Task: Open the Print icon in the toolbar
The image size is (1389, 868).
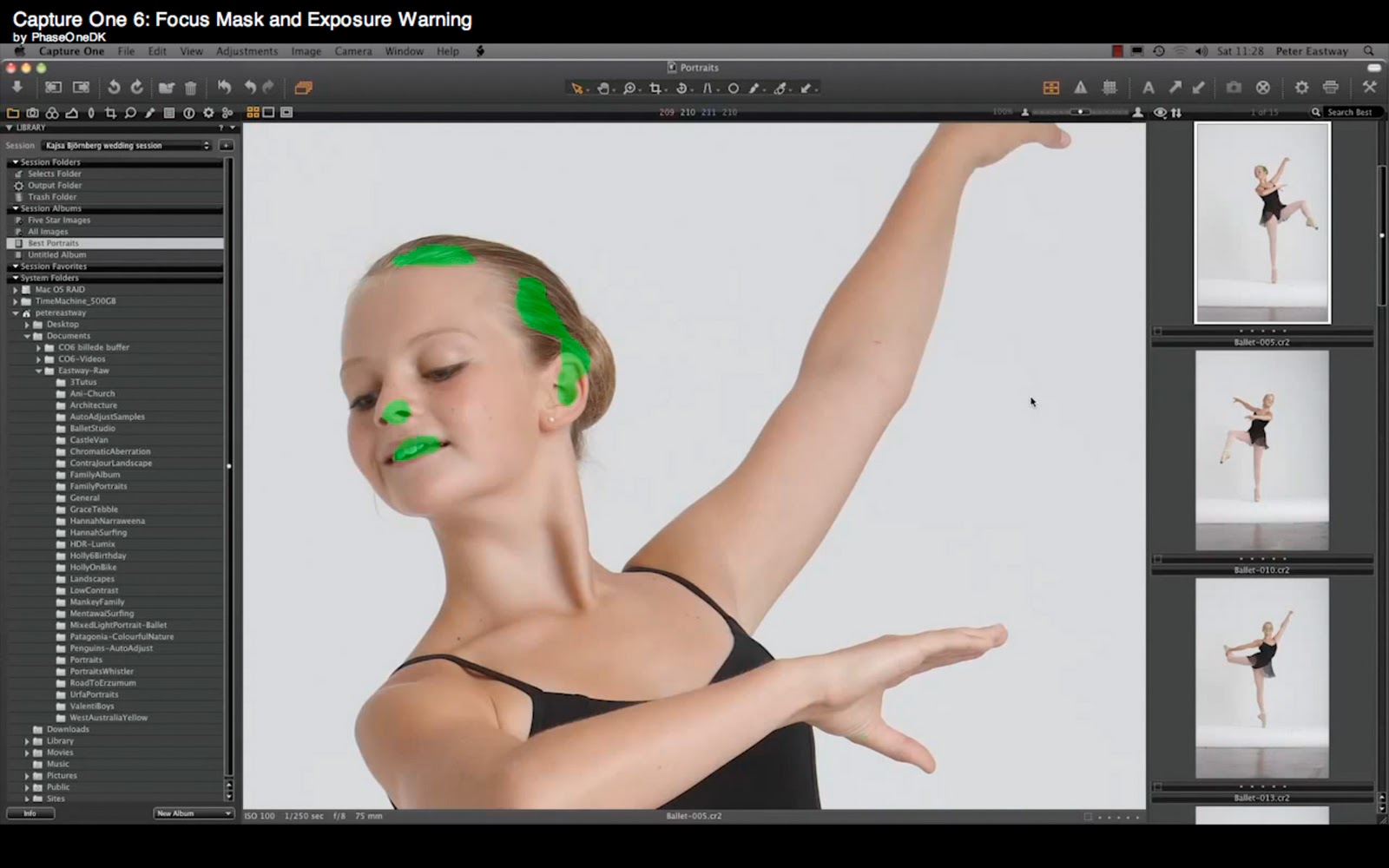Action: 1330,88
